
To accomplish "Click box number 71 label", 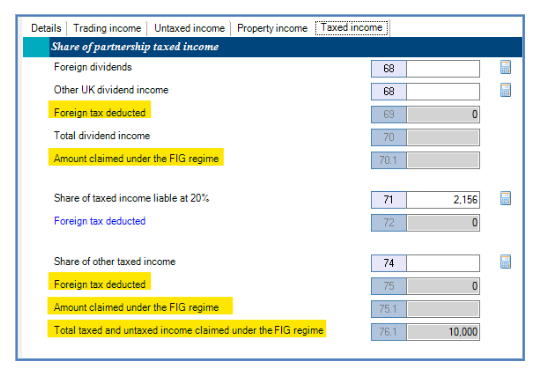I will point(389,200).
